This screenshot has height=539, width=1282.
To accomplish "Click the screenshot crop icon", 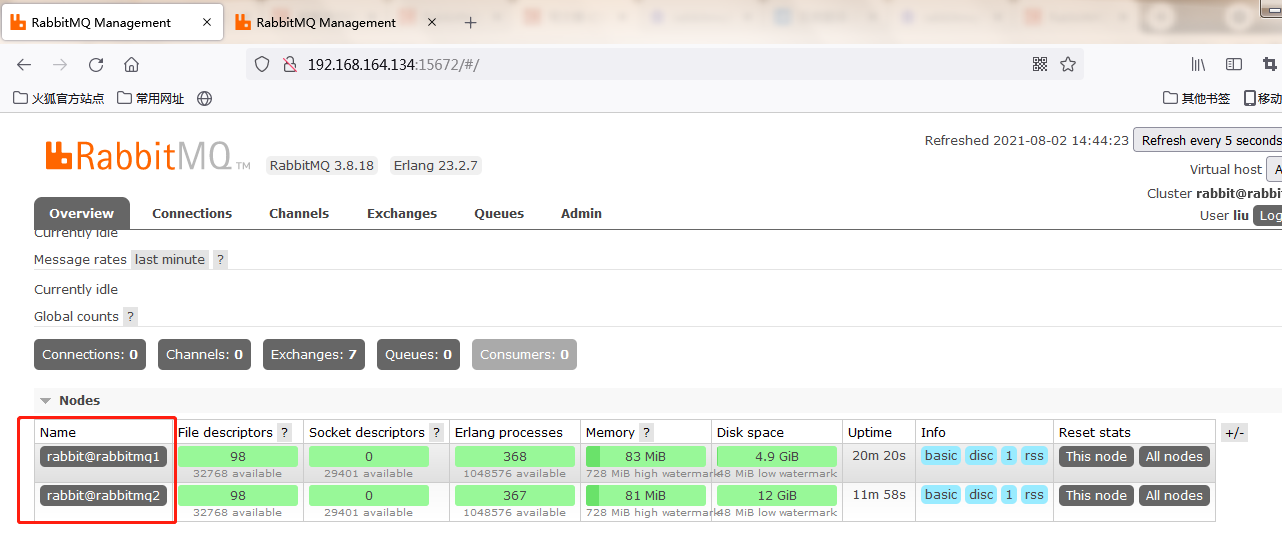I will (1270, 64).
